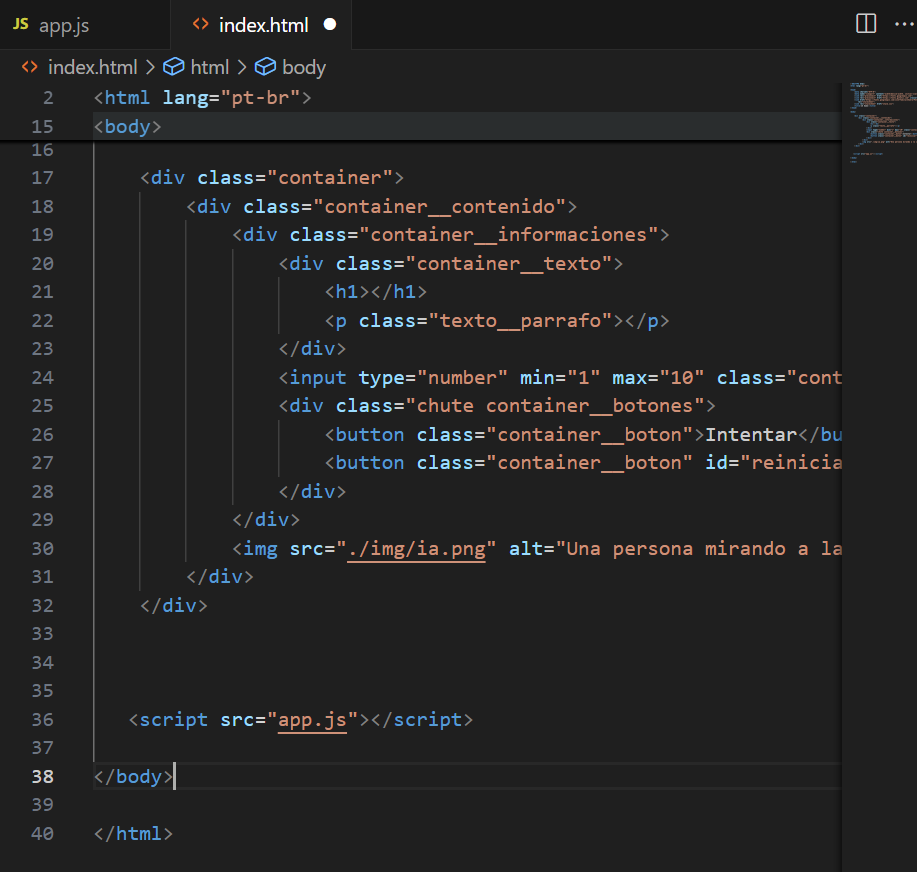Open the More Actions ellipsis menu
The height and width of the screenshot is (872, 917).
point(904,24)
